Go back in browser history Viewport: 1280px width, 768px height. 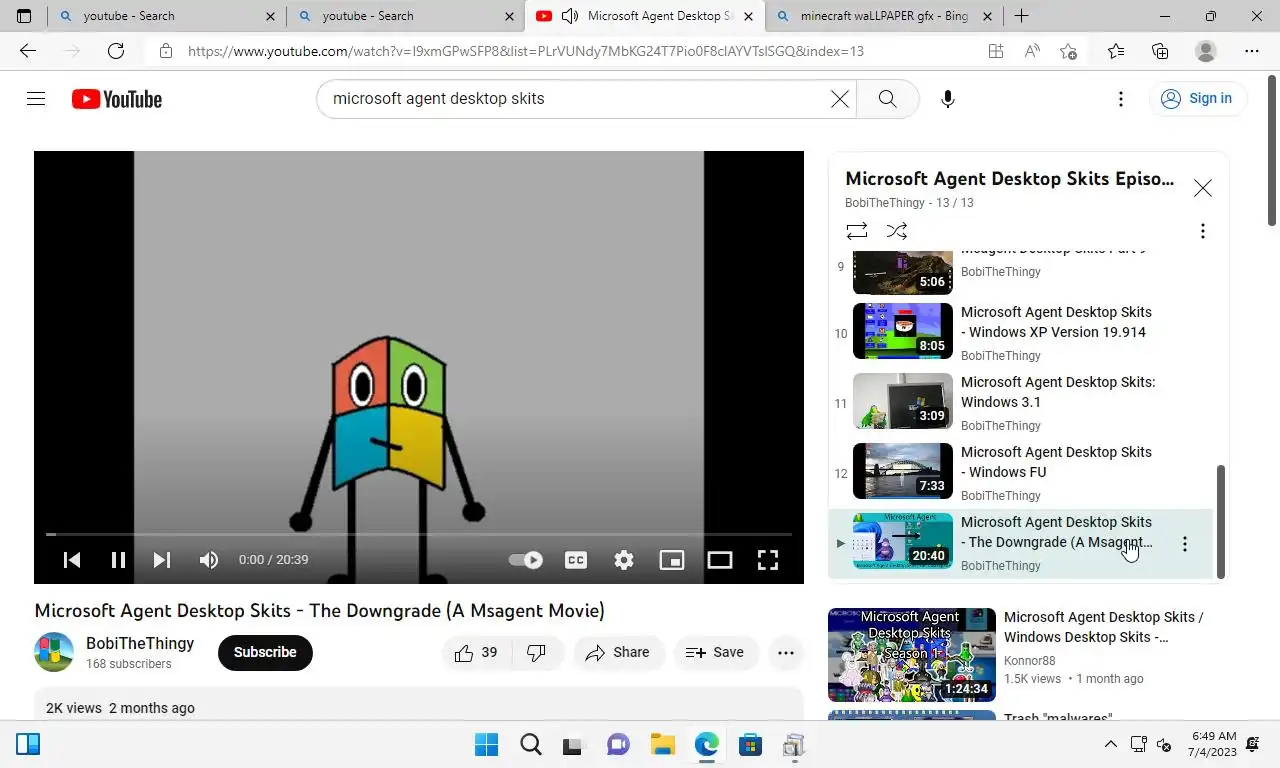(x=28, y=51)
